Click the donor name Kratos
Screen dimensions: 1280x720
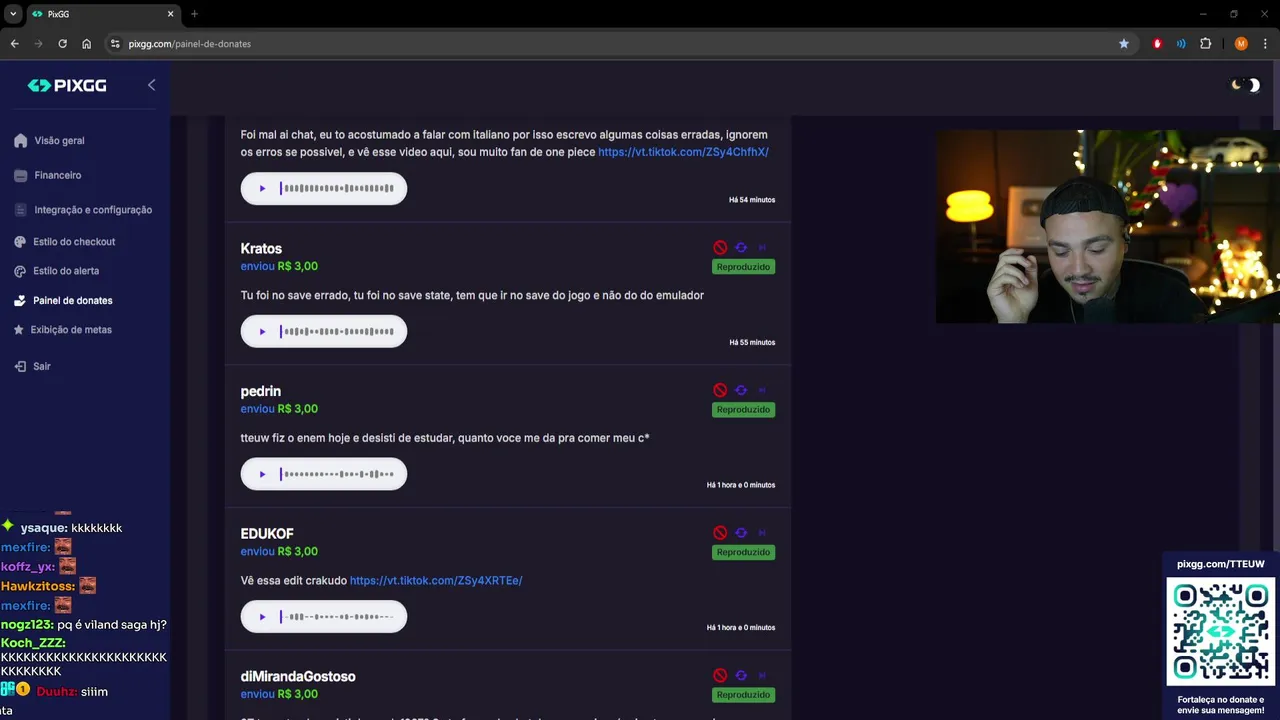tap(261, 248)
